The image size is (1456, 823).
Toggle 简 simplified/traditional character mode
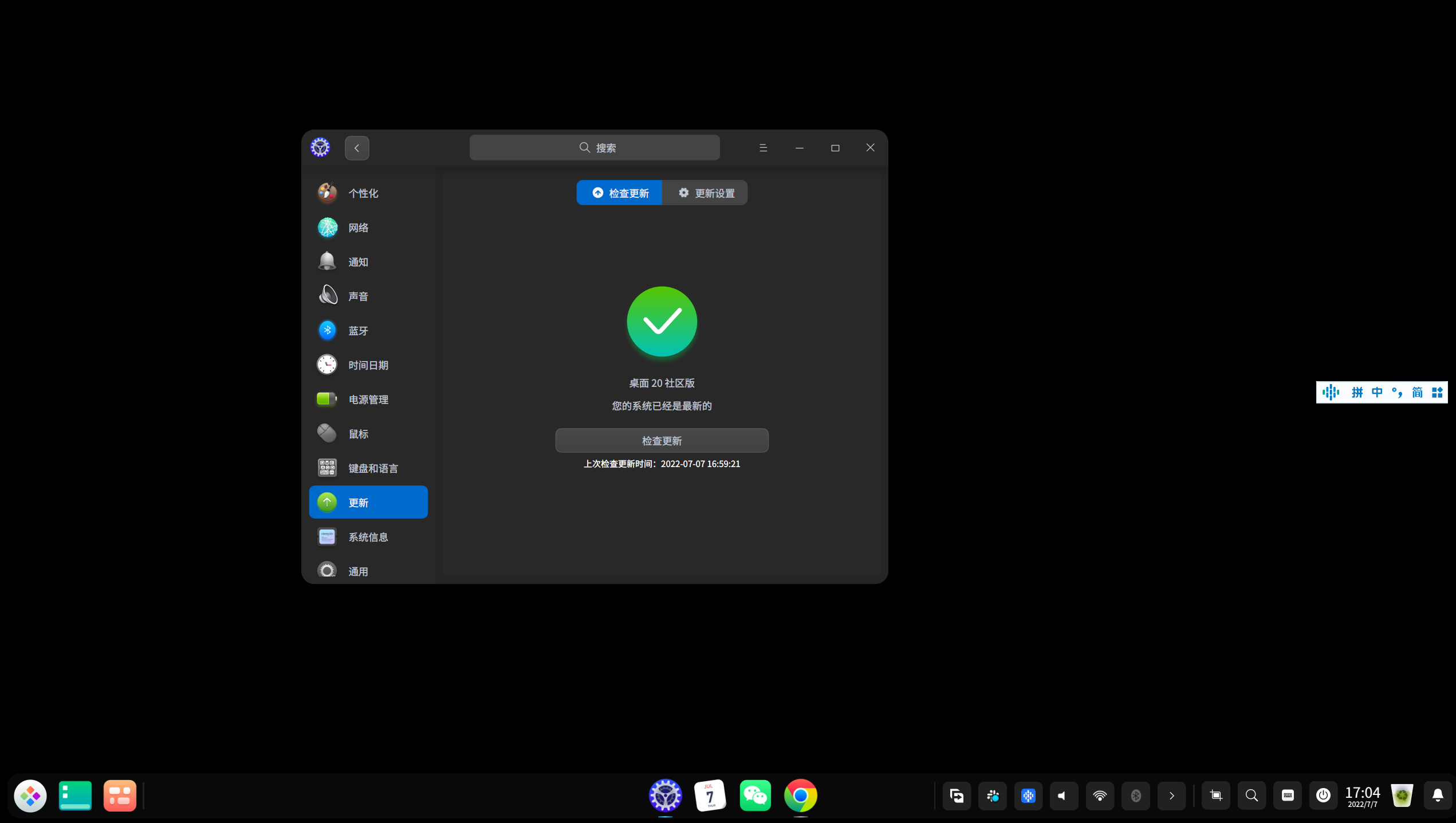coord(1417,393)
